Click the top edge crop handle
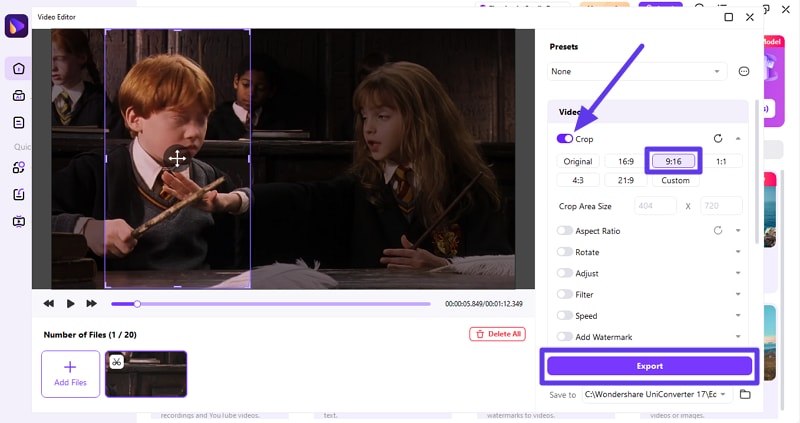 (177, 31)
